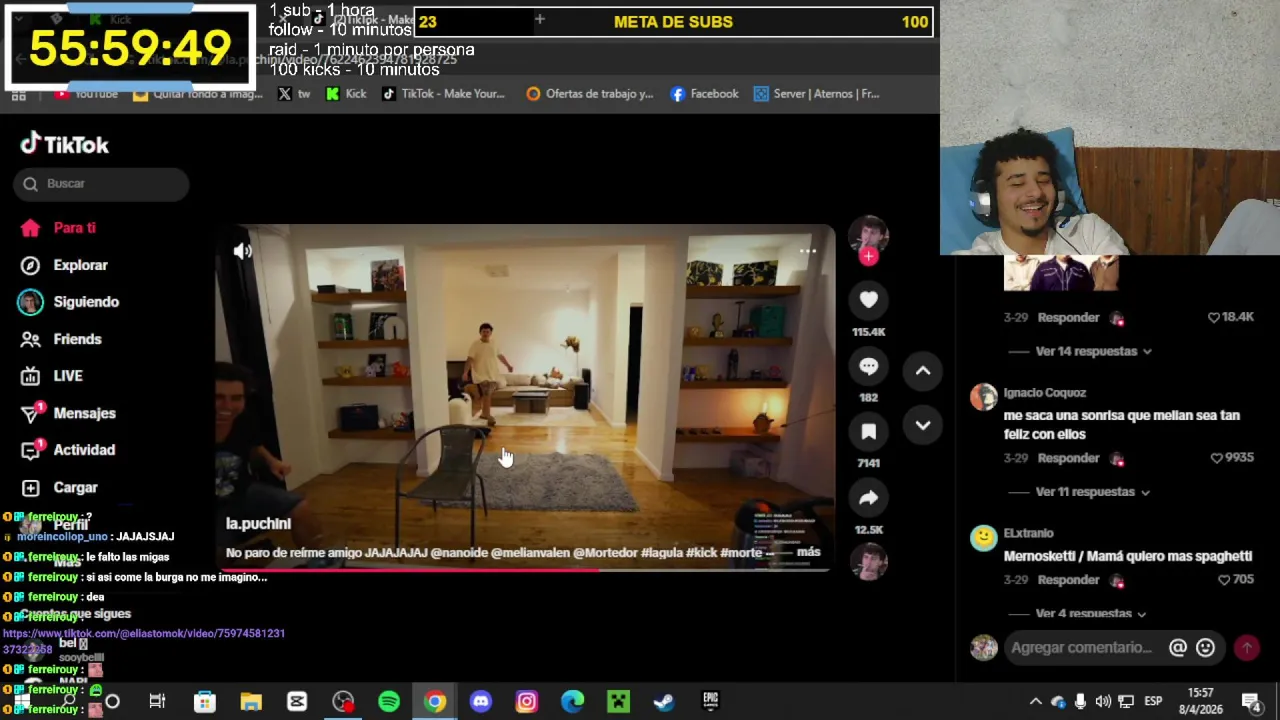Open File Explorer from the taskbar
The width and height of the screenshot is (1280, 720).
[x=250, y=702]
